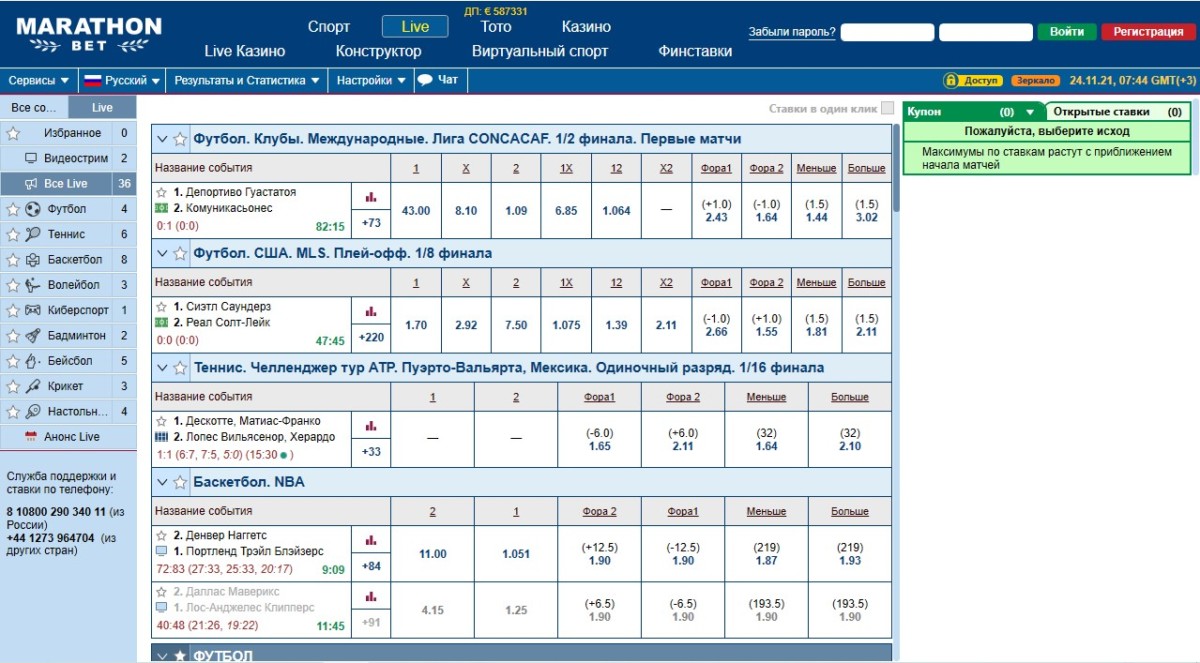Open the Казино menu item
This screenshot has height=663, width=1200.
[586, 27]
